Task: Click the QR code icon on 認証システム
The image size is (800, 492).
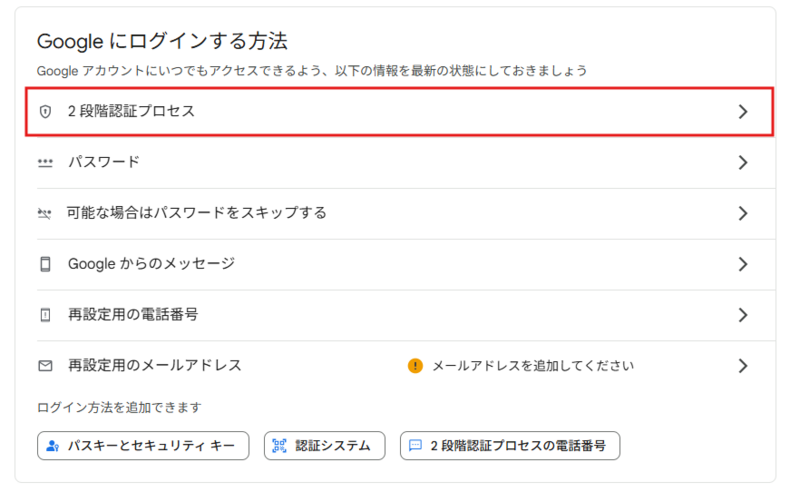Action: point(279,446)
